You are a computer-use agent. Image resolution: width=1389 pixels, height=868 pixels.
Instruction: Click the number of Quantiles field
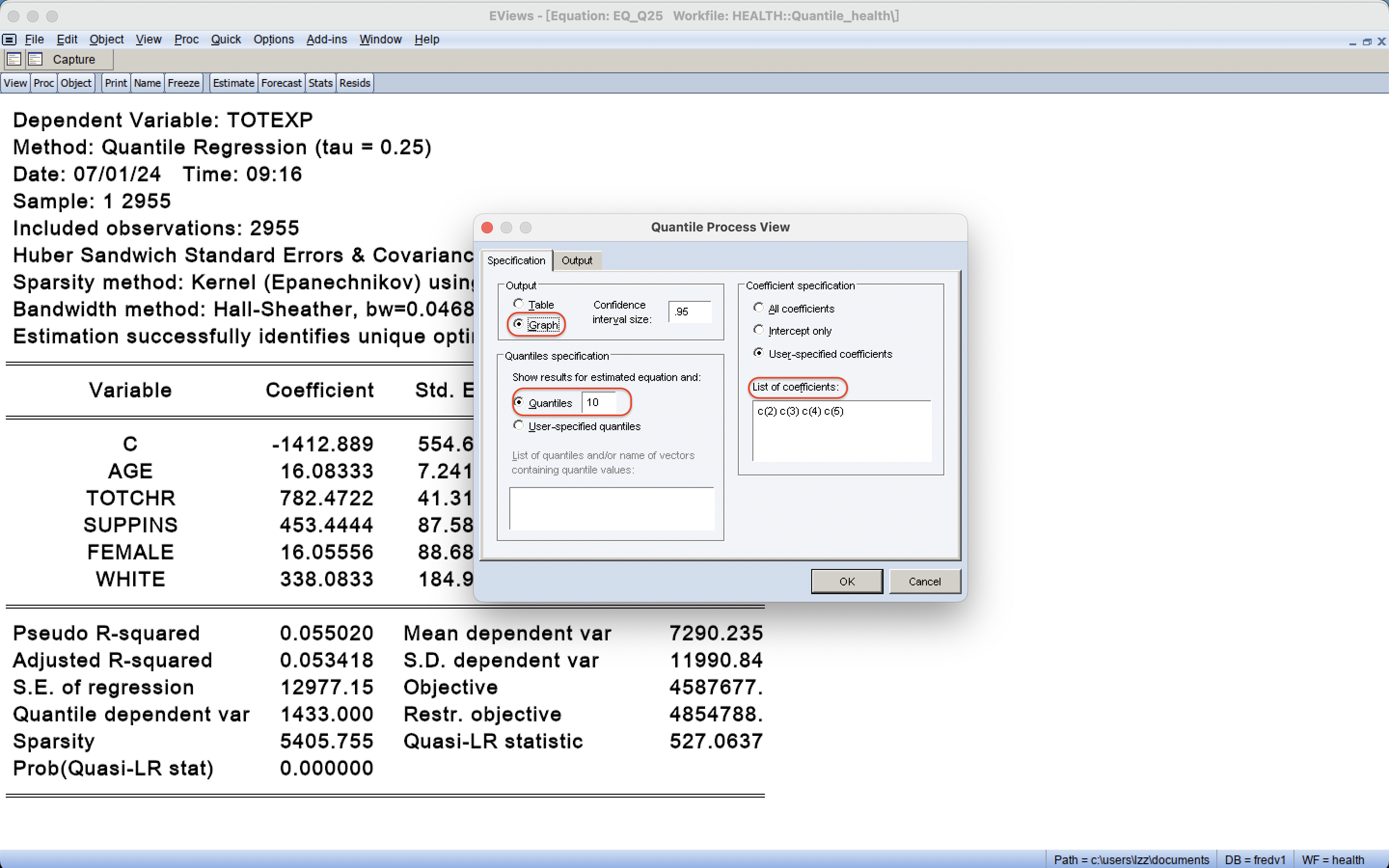598,403
